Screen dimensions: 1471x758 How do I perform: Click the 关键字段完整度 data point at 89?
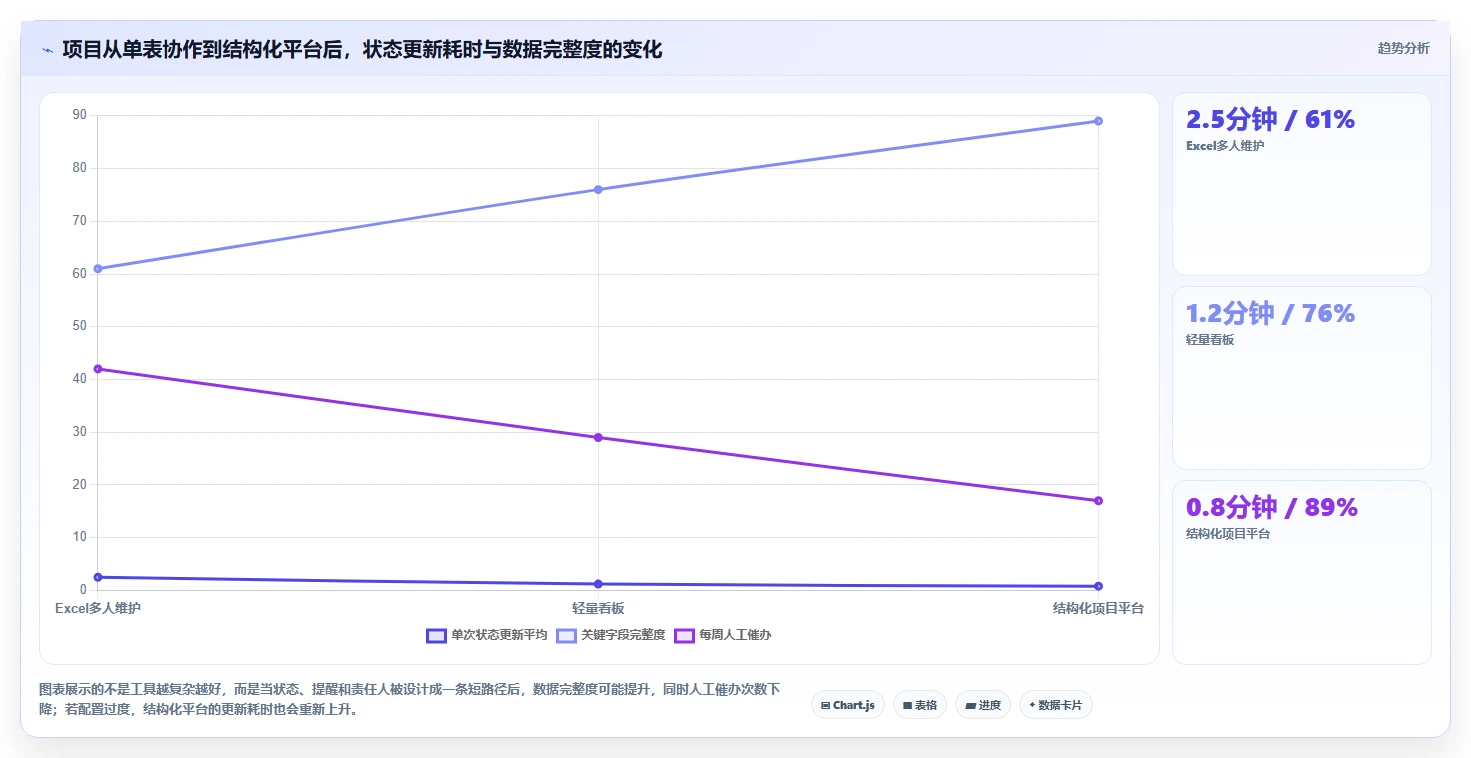[x=1098, y=121]
